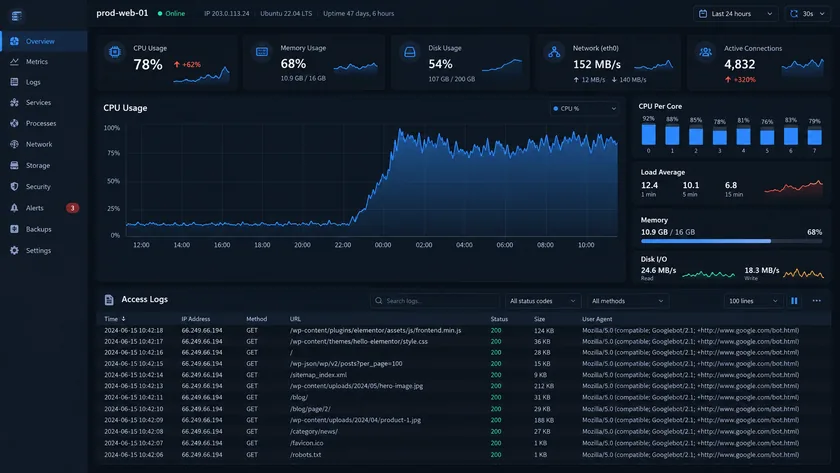Click the /category/news/ log URL
The width and height of the screenshot is (840, 473).
314,431
